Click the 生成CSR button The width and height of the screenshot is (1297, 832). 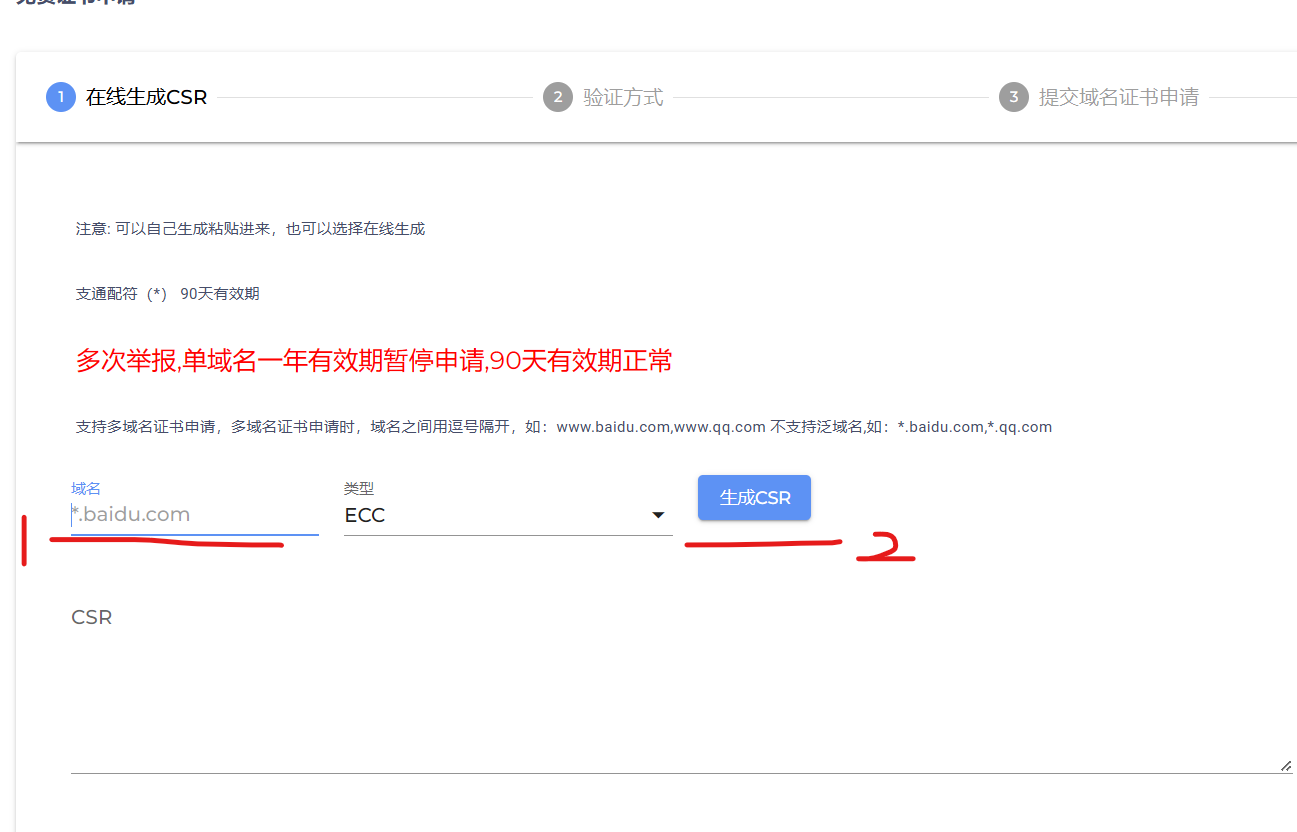(x=754, y=498)
